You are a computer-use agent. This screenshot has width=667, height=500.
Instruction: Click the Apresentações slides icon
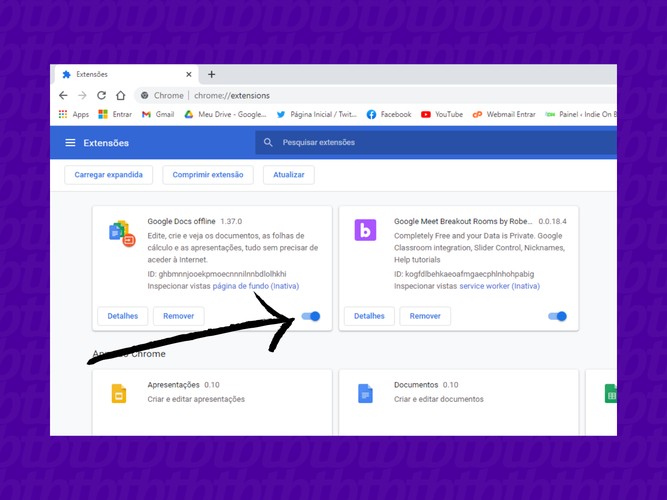(x=119, y=393)
